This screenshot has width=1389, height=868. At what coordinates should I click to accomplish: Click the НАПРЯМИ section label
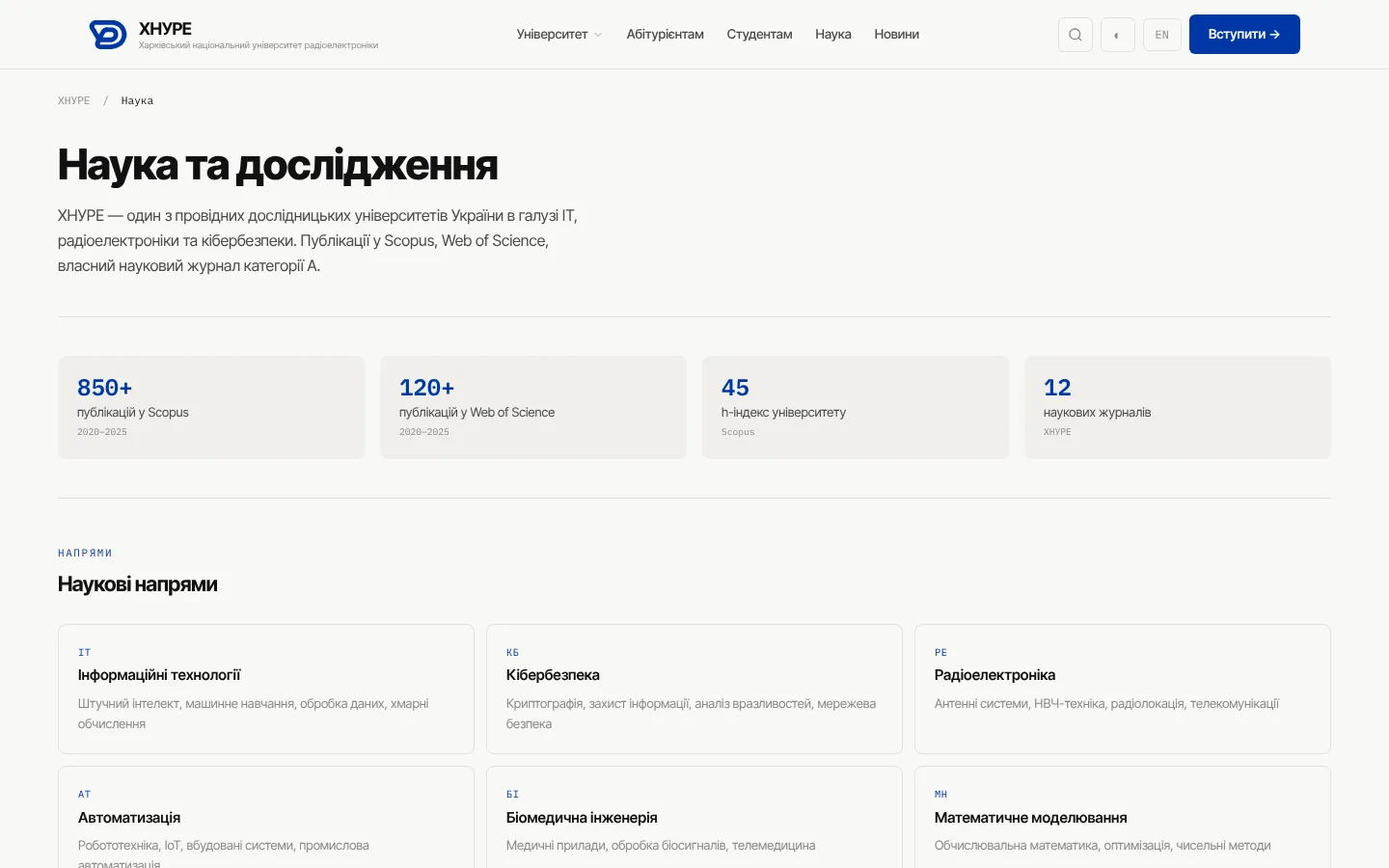[x=85, y=554]
